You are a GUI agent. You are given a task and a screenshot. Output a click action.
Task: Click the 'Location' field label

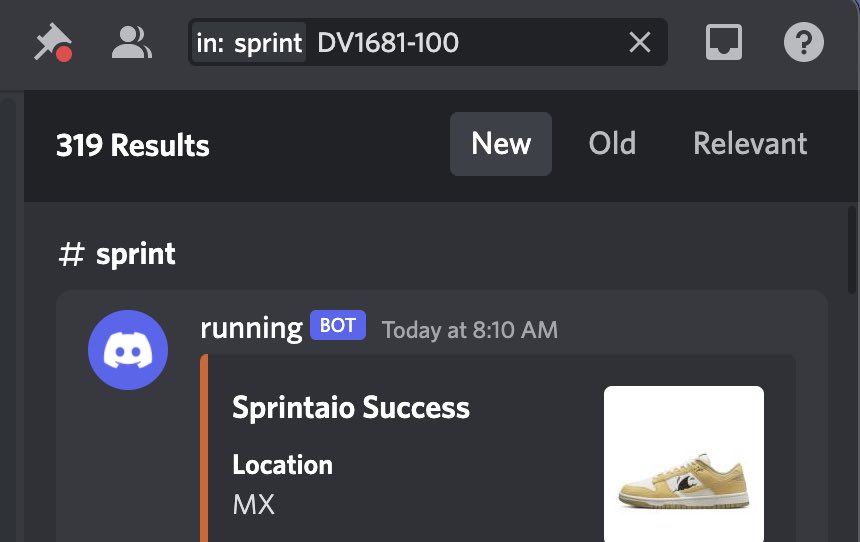[x=282, y=465]
